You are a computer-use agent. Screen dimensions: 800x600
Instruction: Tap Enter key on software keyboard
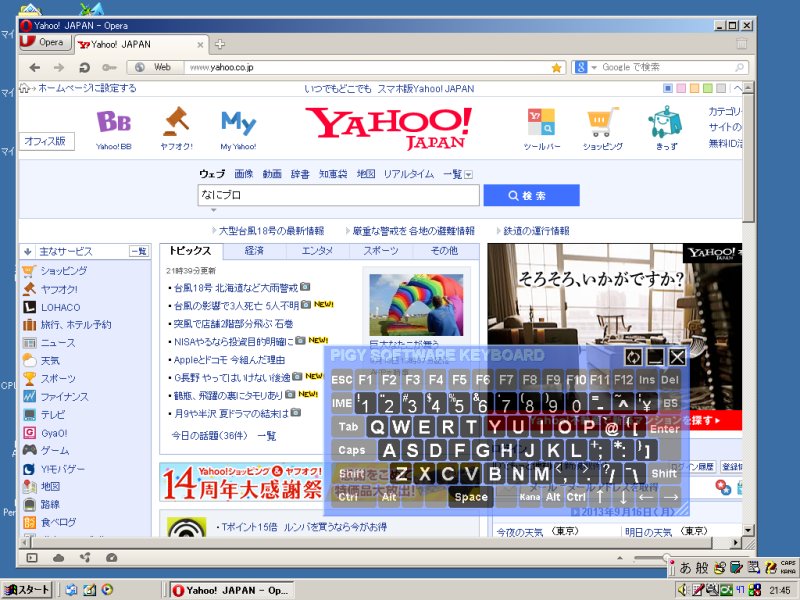click(x=665, y=429)
